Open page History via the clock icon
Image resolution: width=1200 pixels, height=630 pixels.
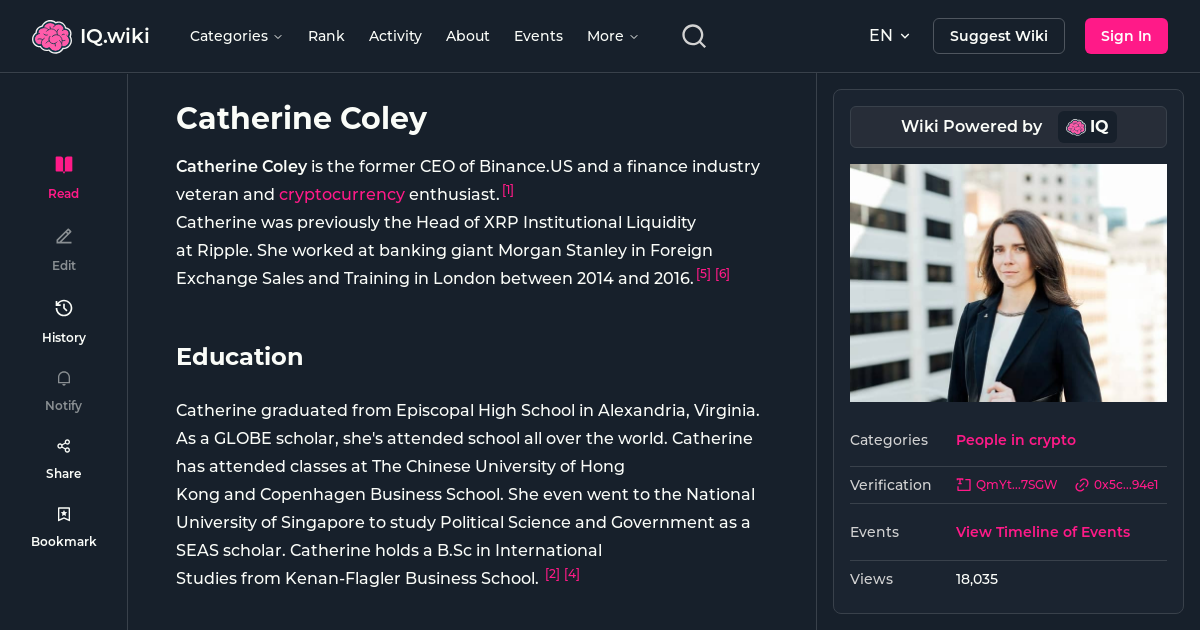tap(63, 308)
